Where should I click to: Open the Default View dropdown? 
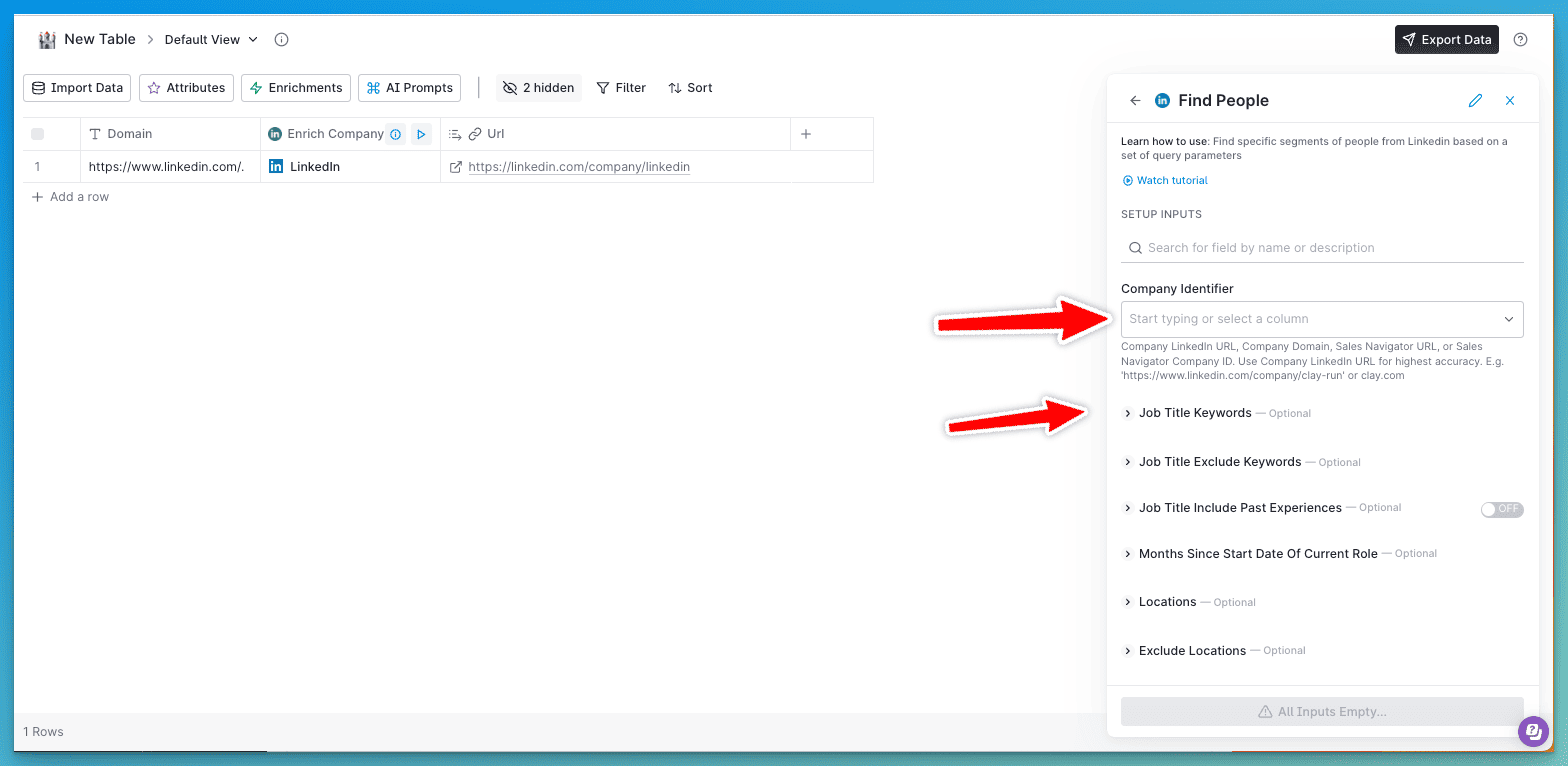(211, 40)
